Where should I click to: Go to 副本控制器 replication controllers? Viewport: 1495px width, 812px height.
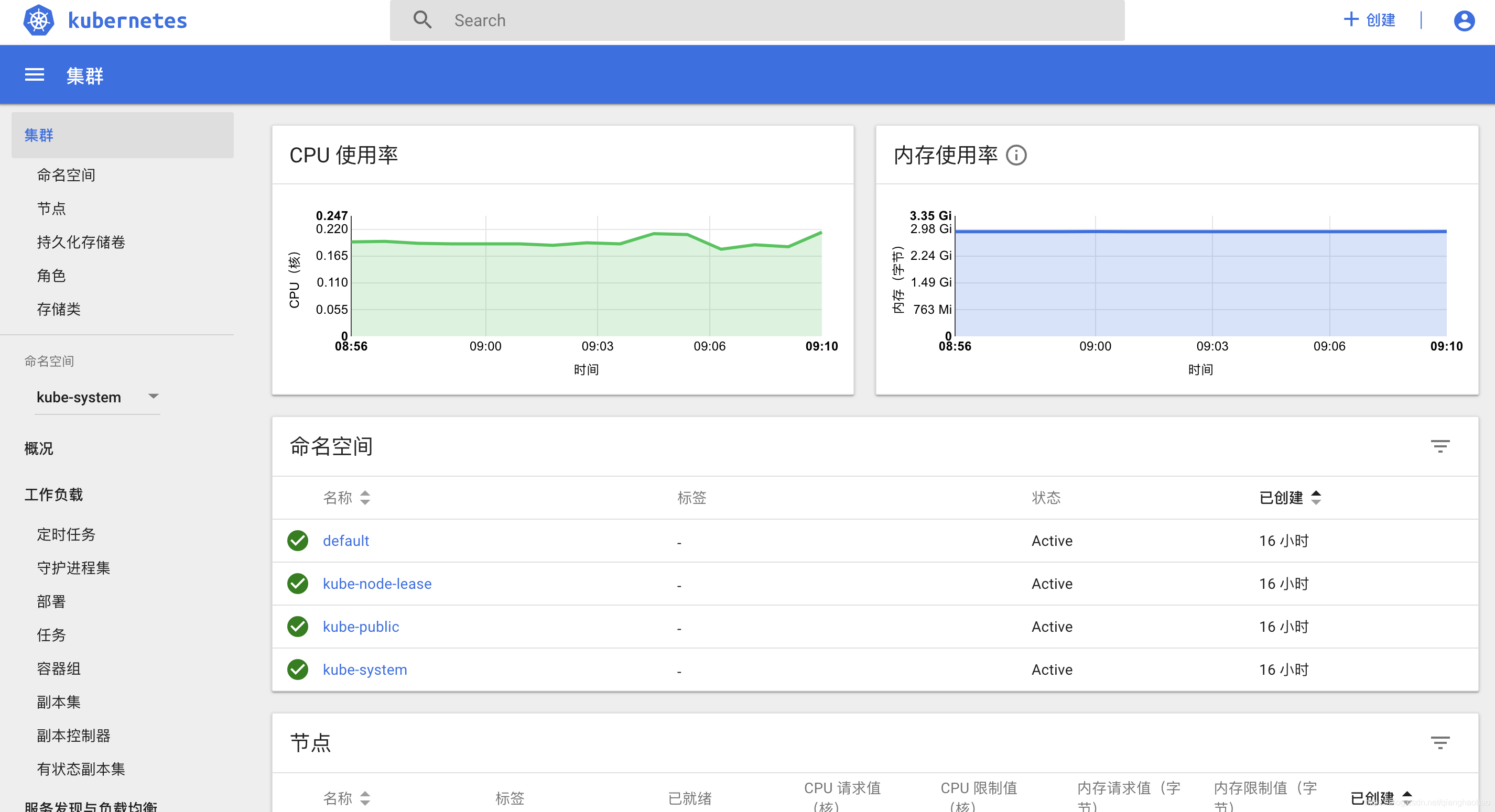click(x=73, y=736)
